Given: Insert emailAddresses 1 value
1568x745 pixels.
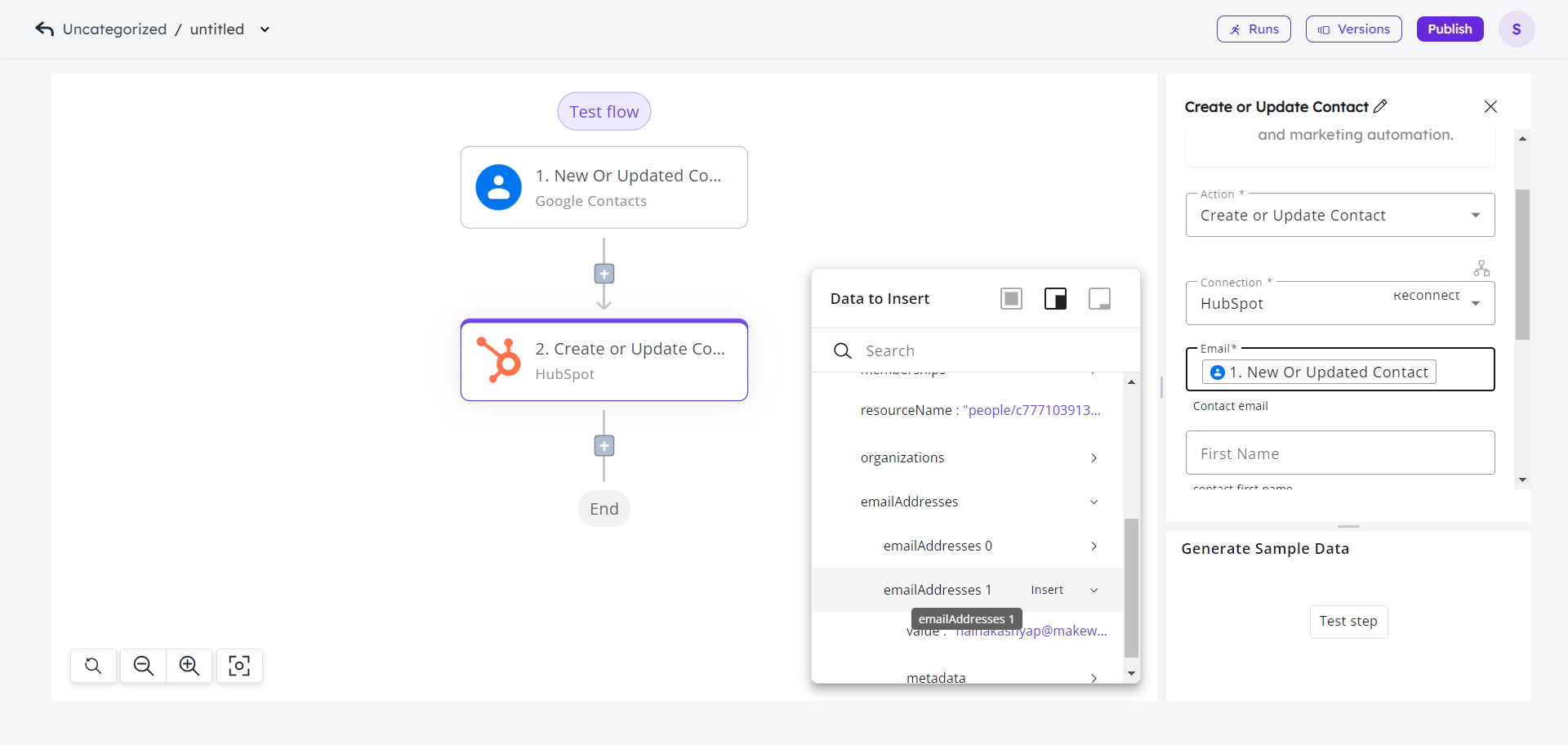Looking at the screenshot, I should point(1047,590).
